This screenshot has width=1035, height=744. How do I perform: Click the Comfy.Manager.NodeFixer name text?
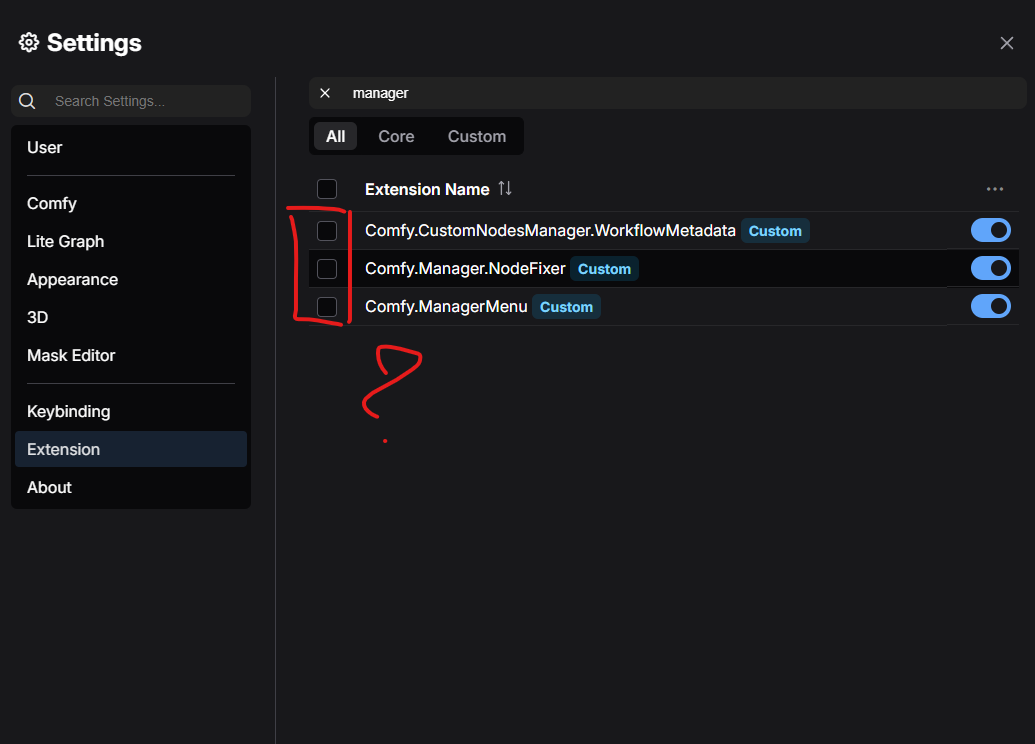click(465, 269)
